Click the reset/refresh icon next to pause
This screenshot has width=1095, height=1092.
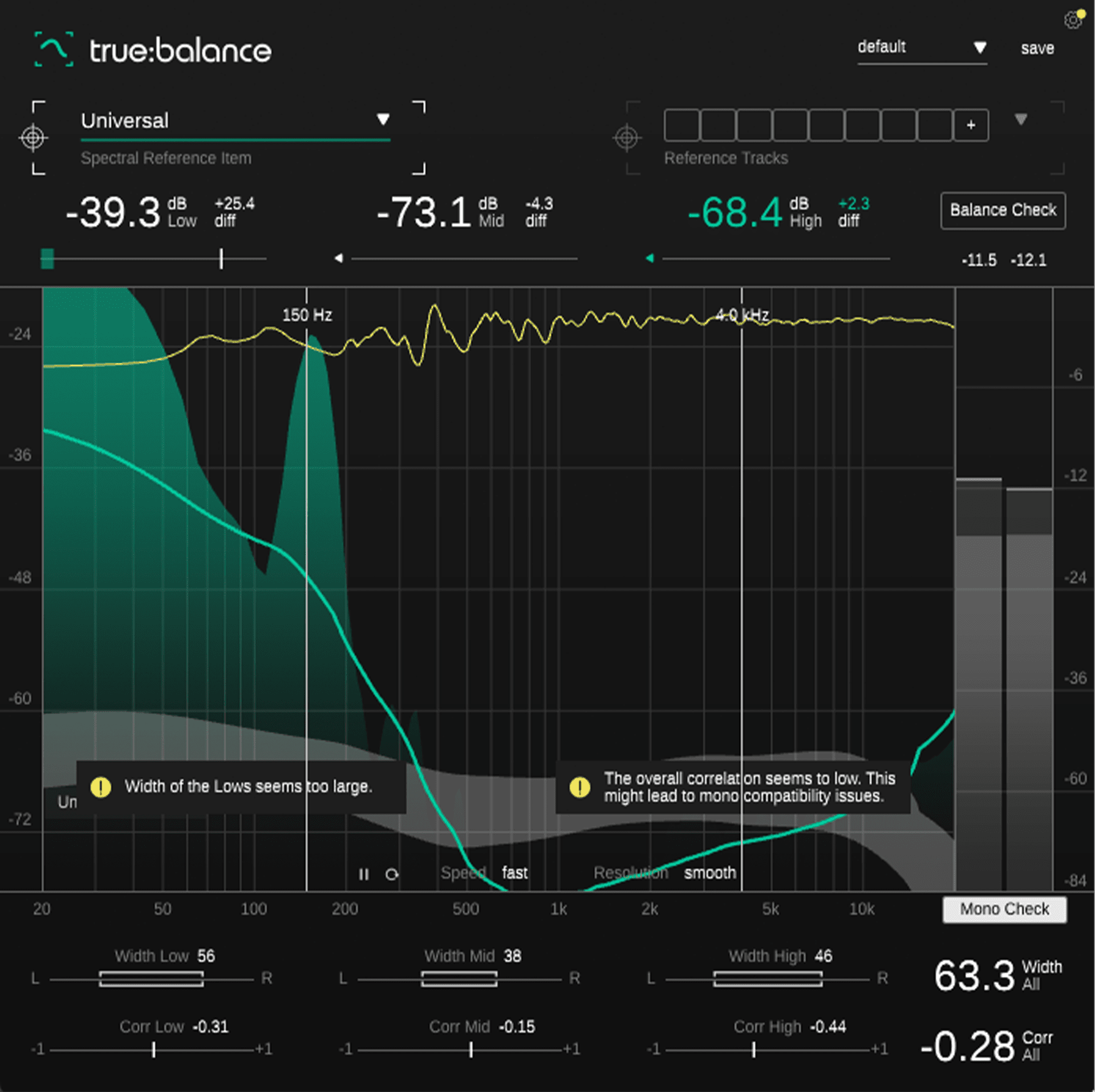pos(393,874)
